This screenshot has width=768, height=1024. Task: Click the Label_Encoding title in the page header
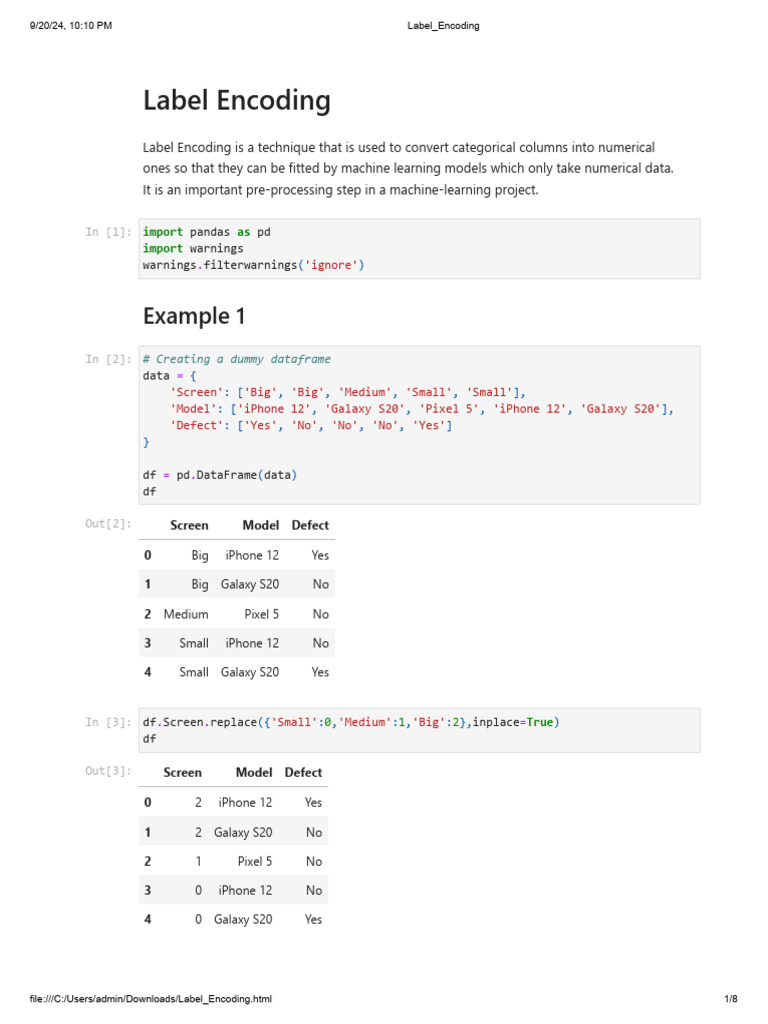coord(443,26)
